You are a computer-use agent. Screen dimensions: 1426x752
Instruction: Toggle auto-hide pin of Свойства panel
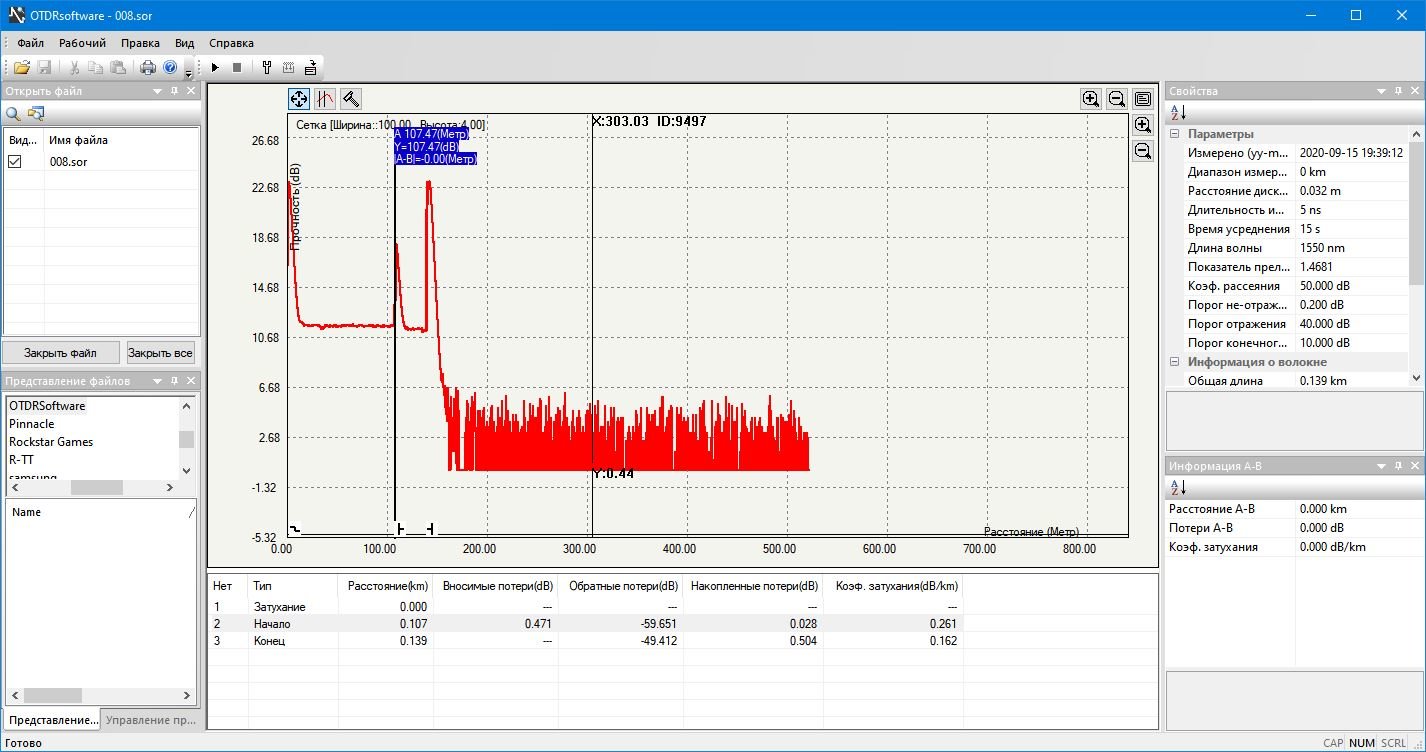[1399, 91]
